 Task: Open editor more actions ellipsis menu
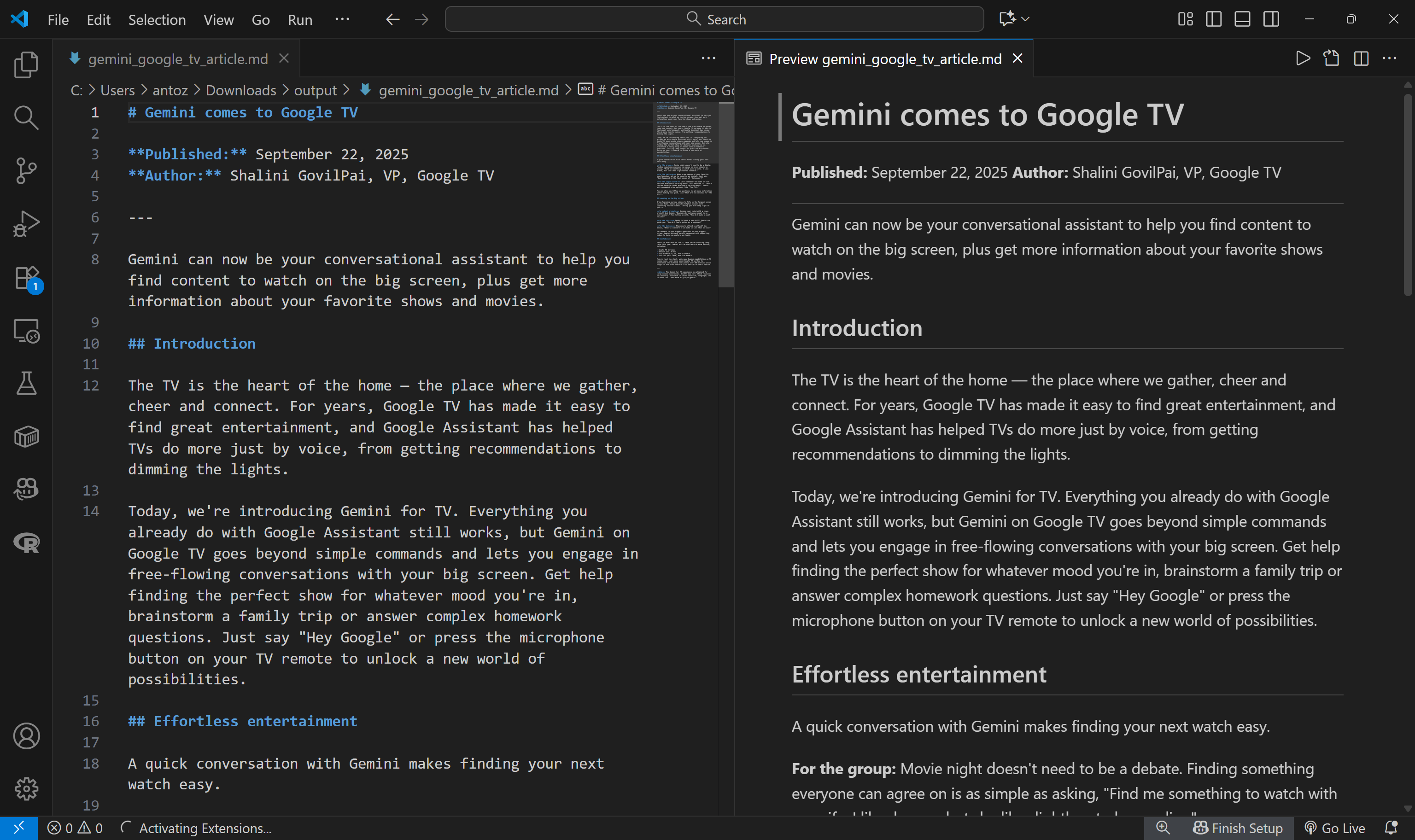coord(708,58)
